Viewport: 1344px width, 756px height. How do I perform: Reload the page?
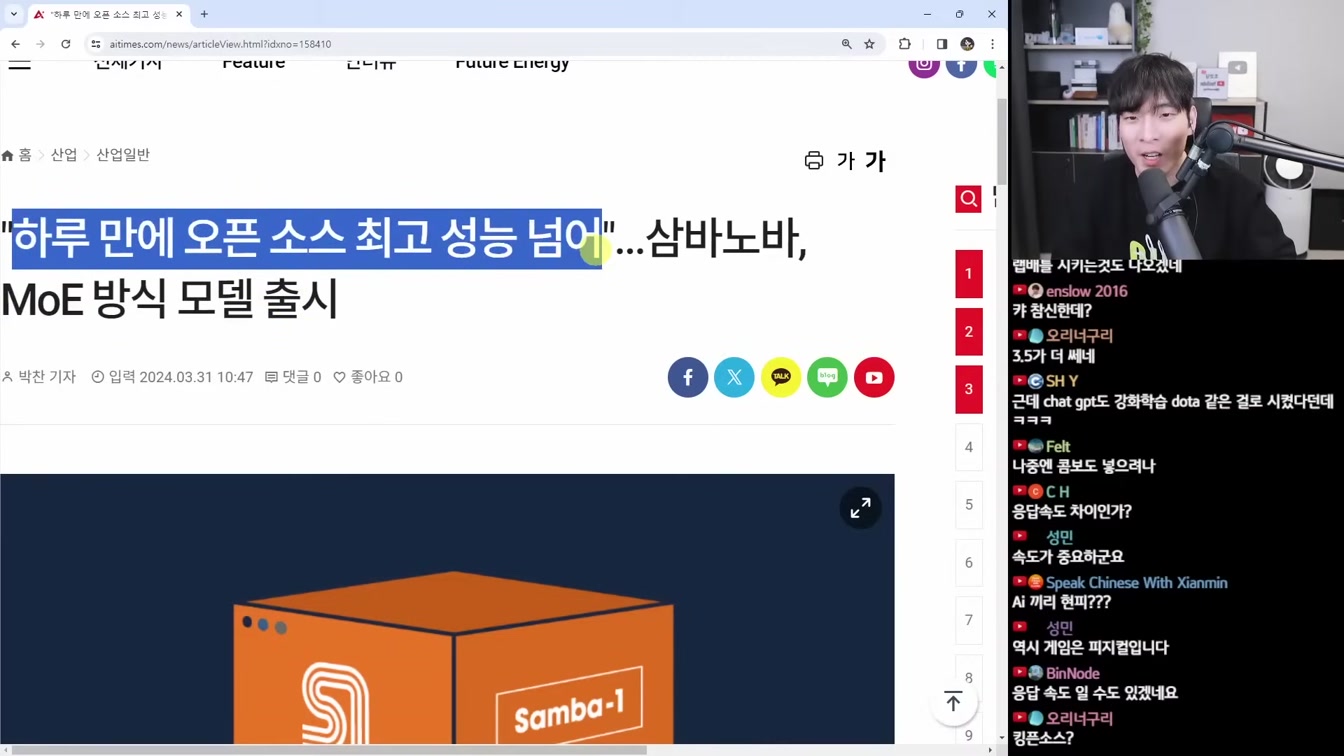[x=66, y=44]
